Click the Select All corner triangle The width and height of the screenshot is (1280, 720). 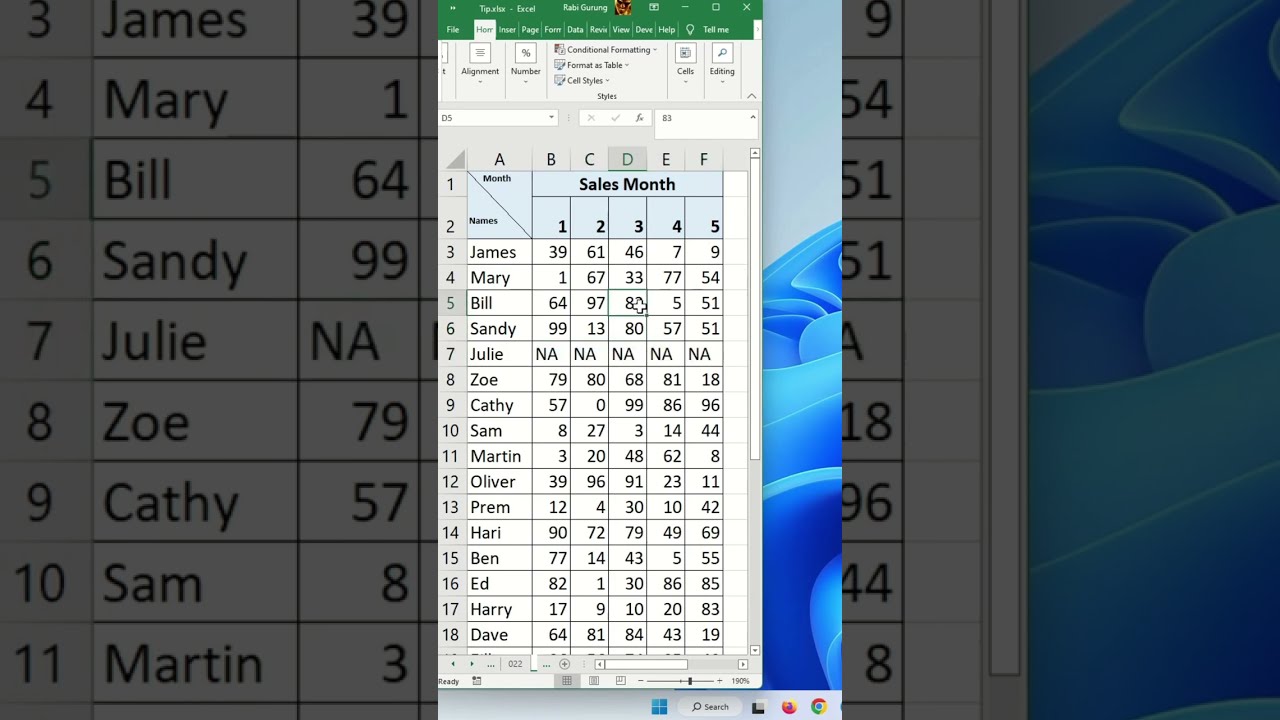(x=456, y=160)
